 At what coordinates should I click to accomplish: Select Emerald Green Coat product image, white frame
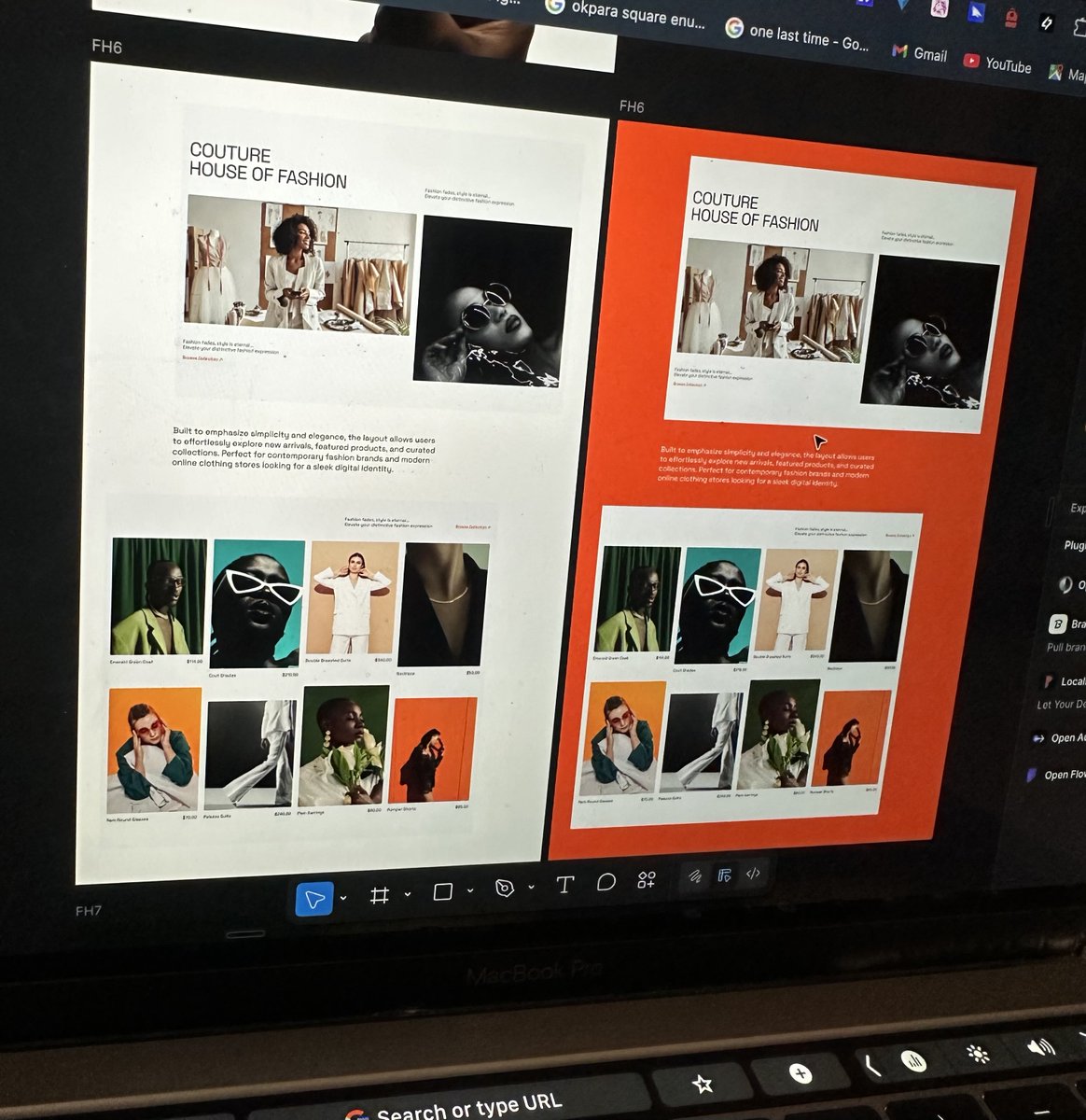pos(158,596)
